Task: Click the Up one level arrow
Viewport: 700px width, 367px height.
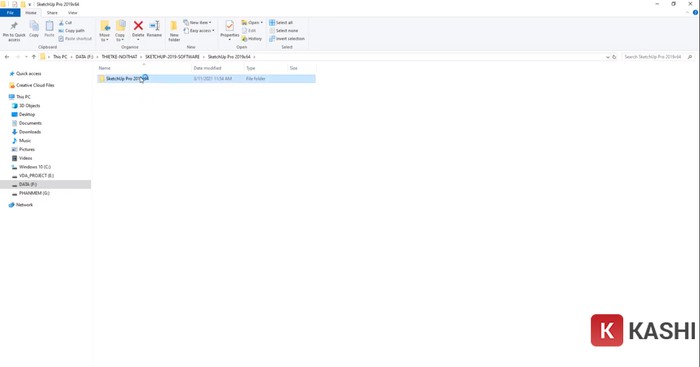Action: click(34, 57)
